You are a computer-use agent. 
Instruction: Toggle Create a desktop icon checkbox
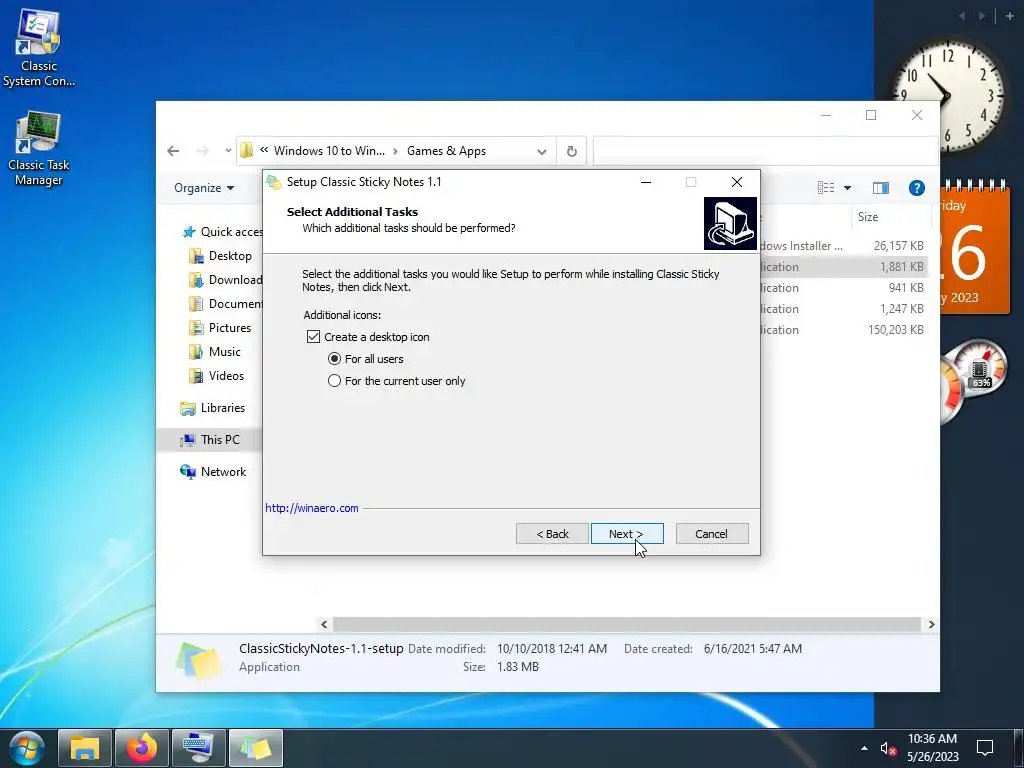tap(313, 337)
